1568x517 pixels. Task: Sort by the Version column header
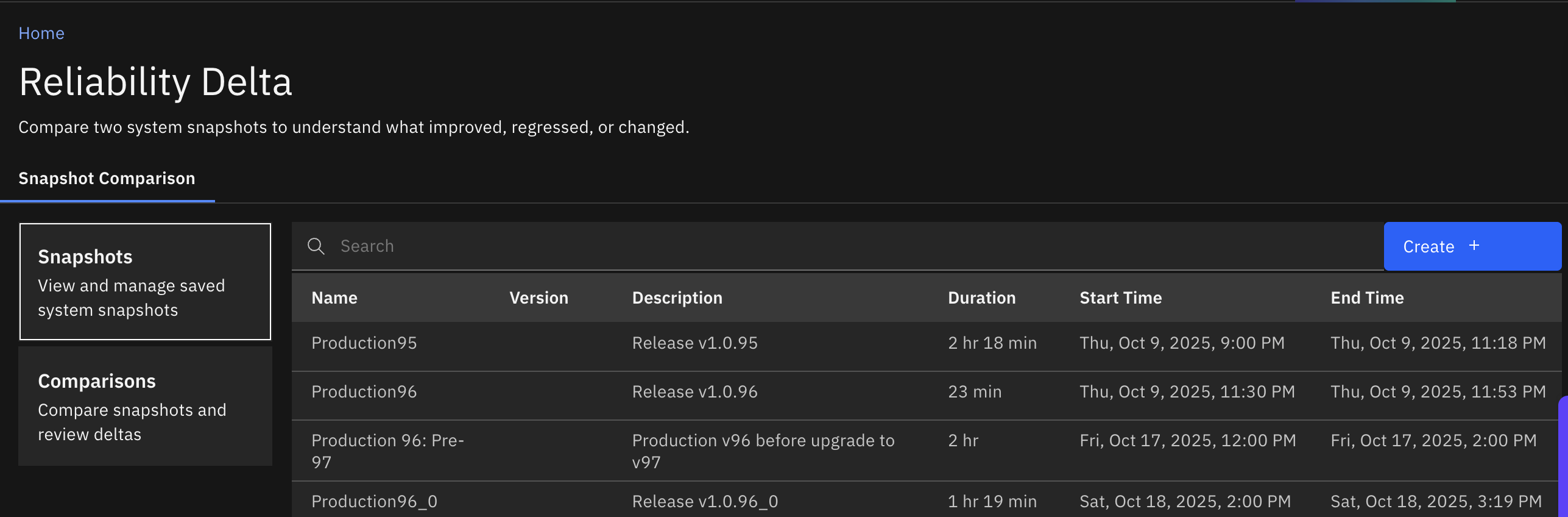pos(539,298)
